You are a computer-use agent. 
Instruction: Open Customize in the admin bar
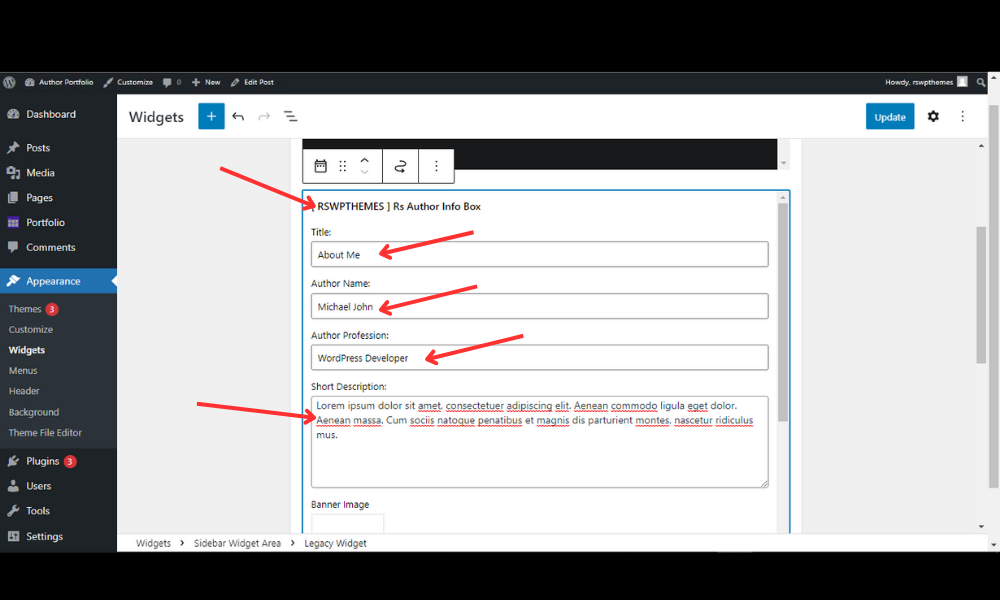128,82
